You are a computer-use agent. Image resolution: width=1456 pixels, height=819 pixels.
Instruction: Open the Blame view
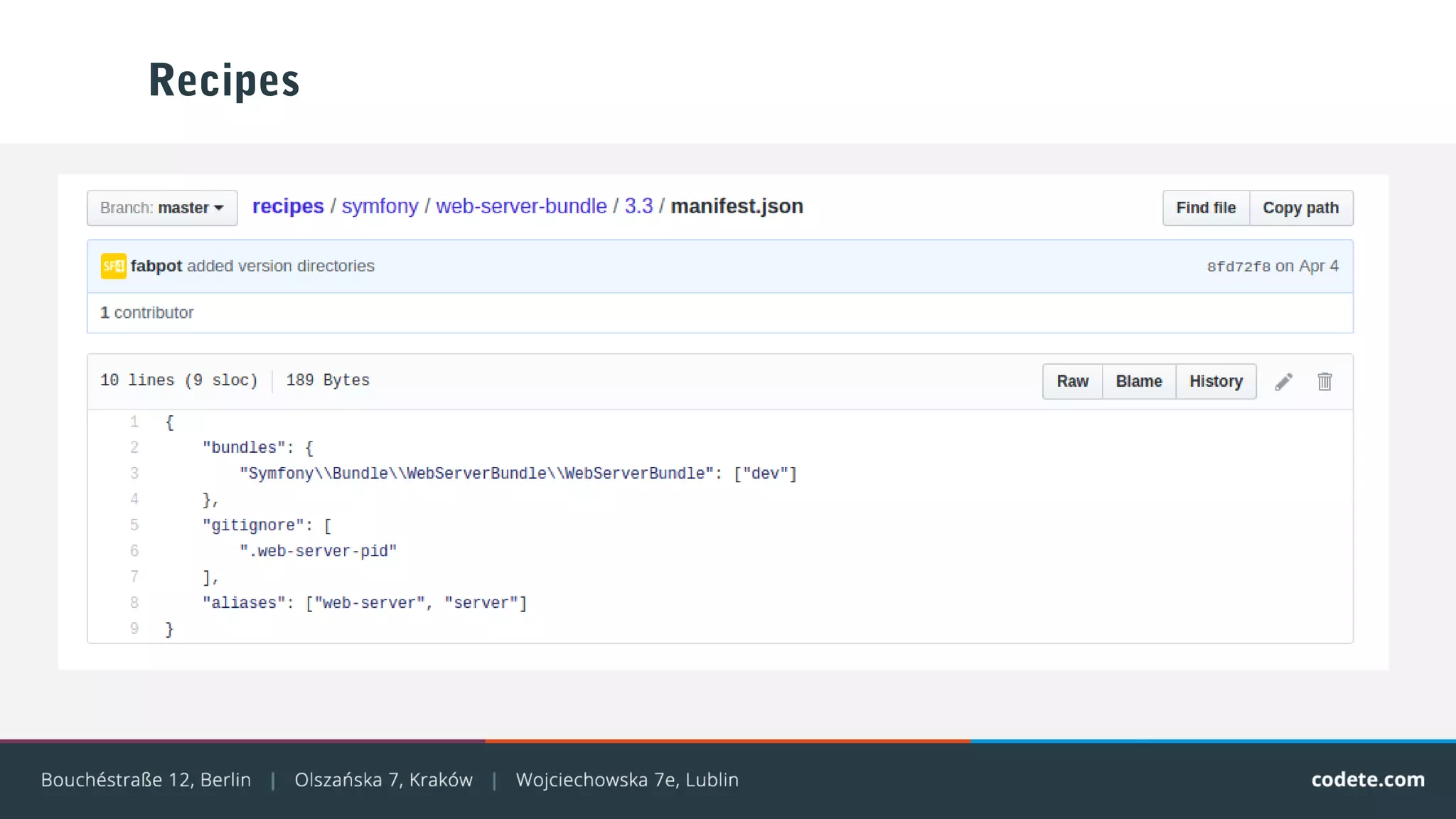click(x=1138, y=382)
